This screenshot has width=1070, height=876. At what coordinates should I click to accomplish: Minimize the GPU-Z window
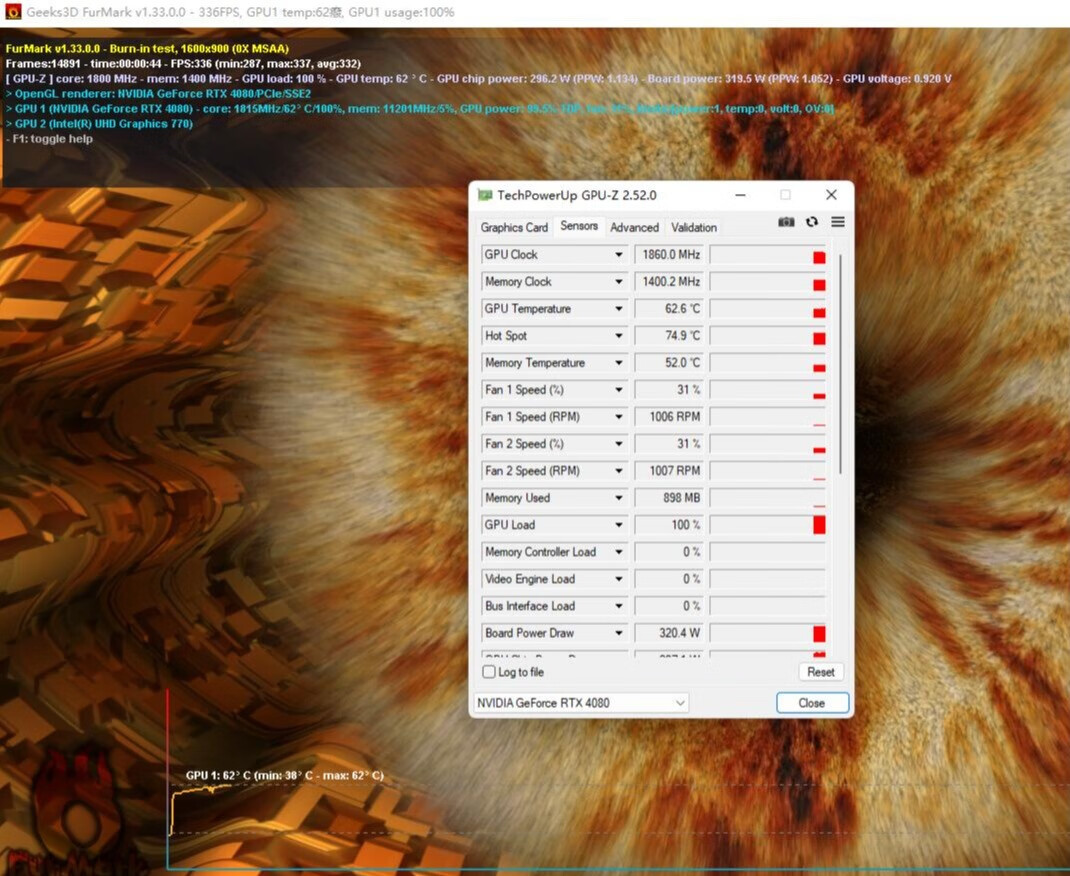coord(740,195)
